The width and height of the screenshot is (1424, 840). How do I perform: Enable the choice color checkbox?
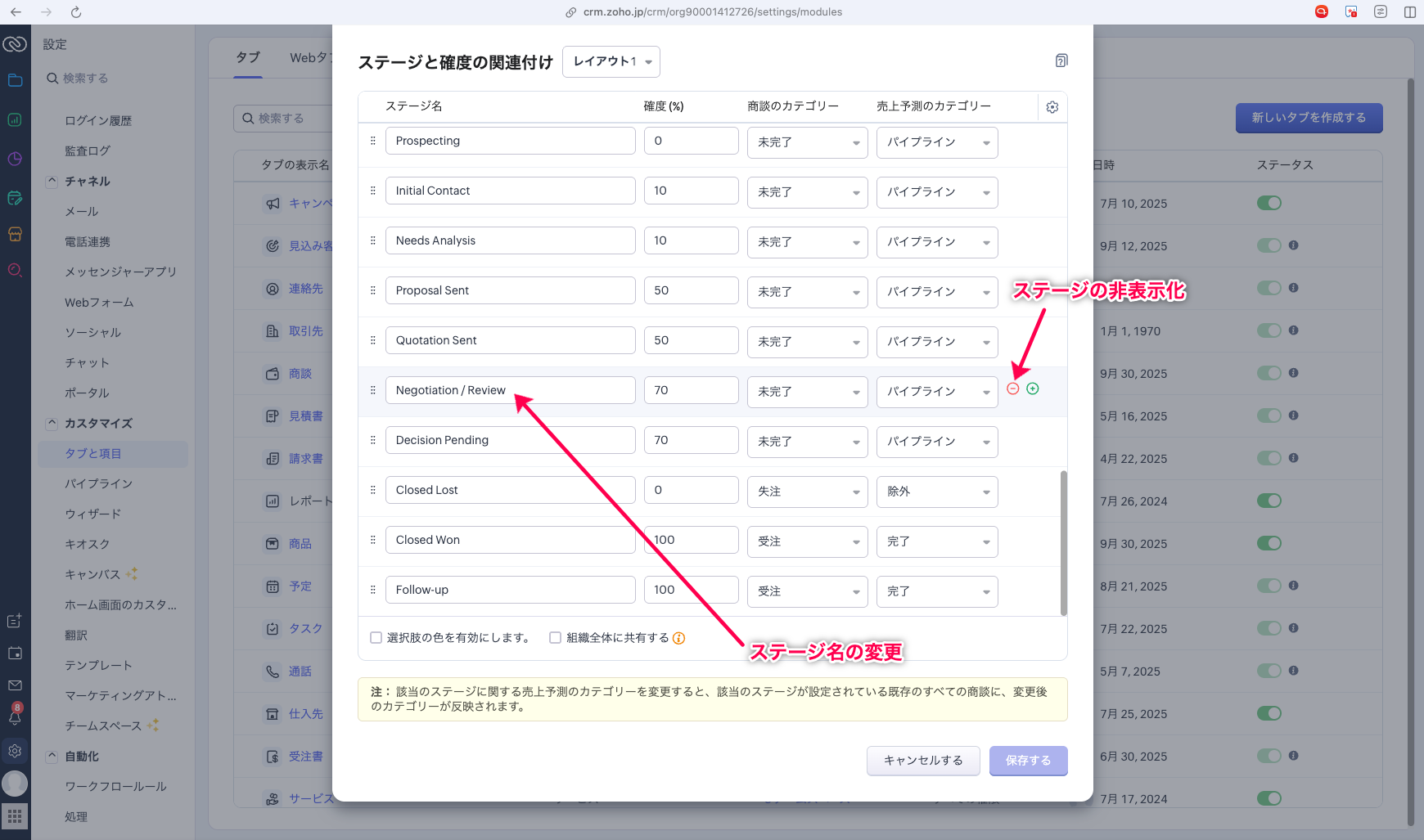tap(376, 638)
